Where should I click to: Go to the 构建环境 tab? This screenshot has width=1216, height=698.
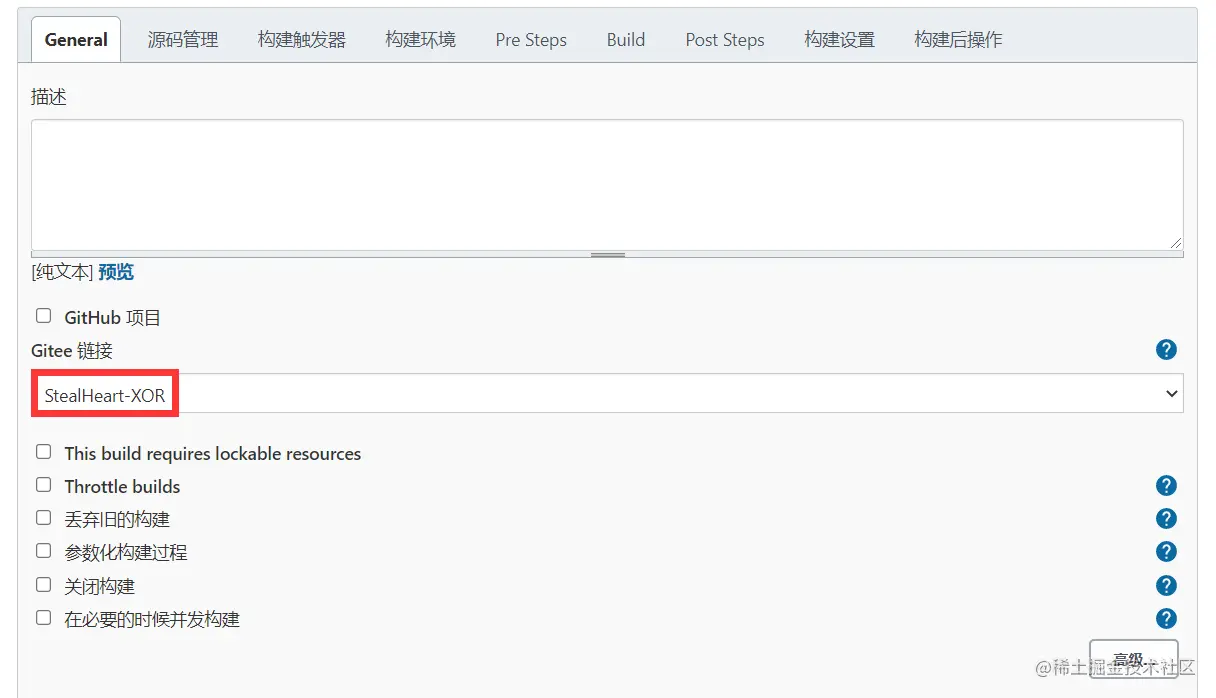[420, 40]
